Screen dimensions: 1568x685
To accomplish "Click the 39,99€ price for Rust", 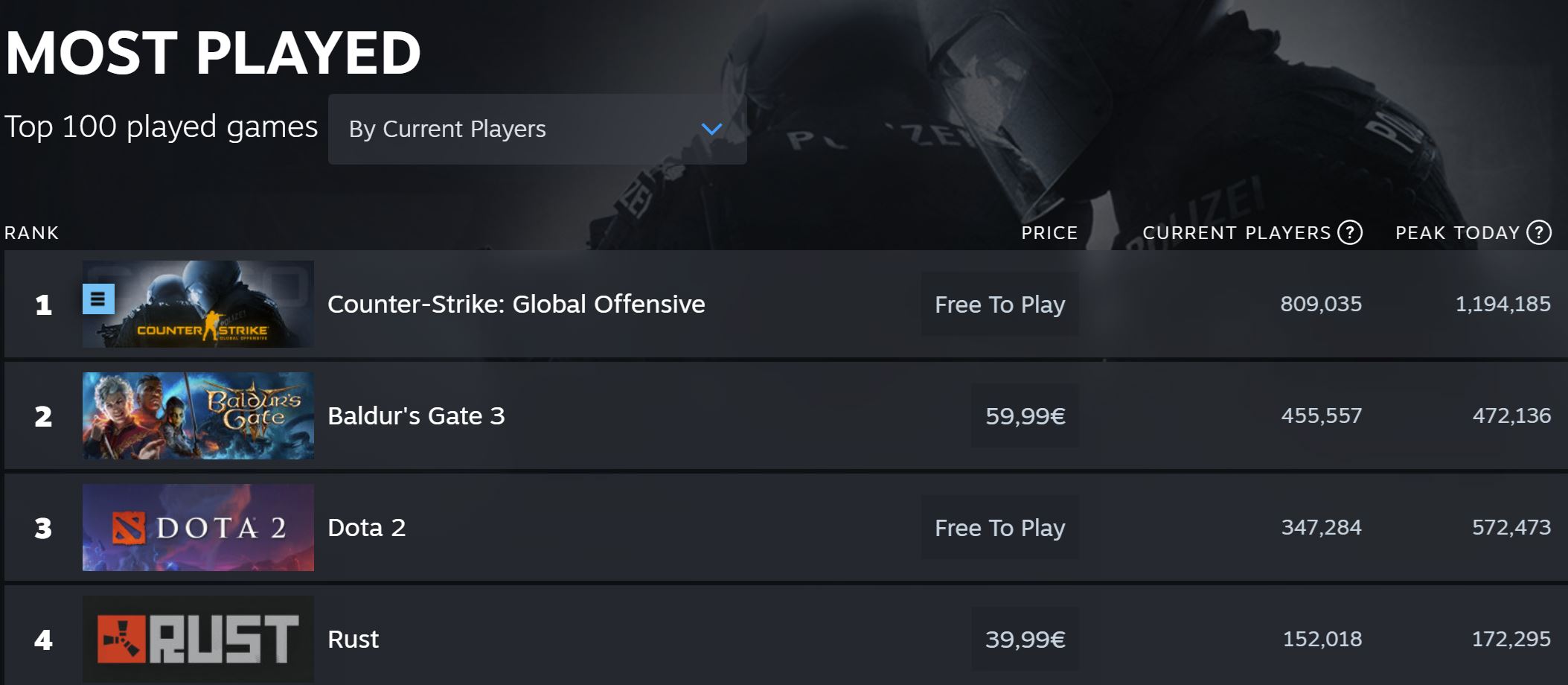I will tap(1025, 639).
